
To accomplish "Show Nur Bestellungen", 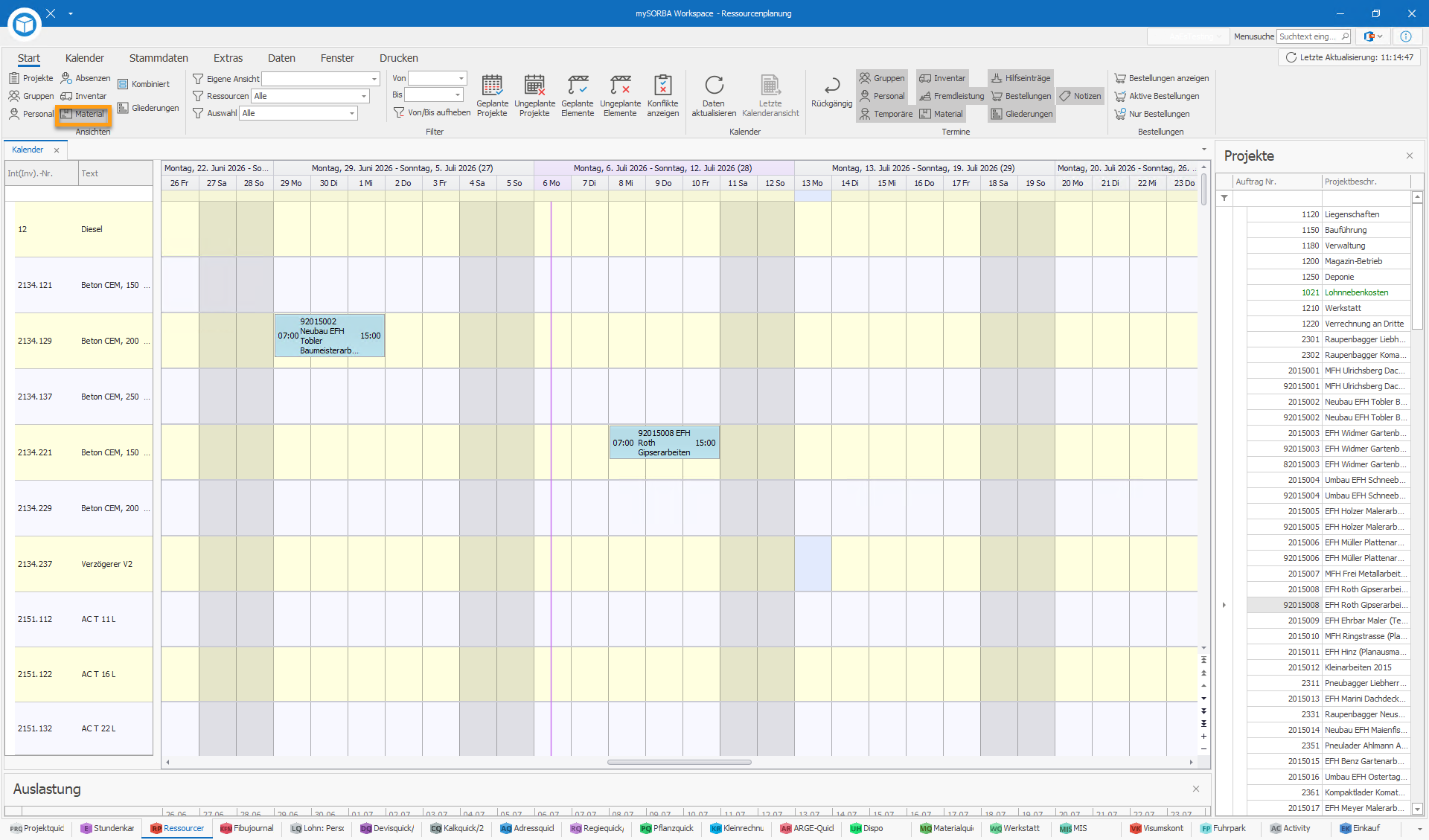I will coord(1151,114).
